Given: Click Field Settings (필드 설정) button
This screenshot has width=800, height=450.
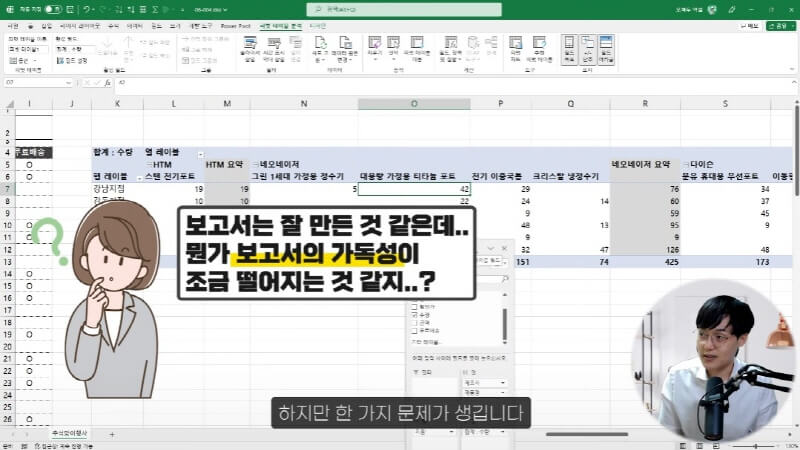Looking at the screenshot, I should pos(72,60).
